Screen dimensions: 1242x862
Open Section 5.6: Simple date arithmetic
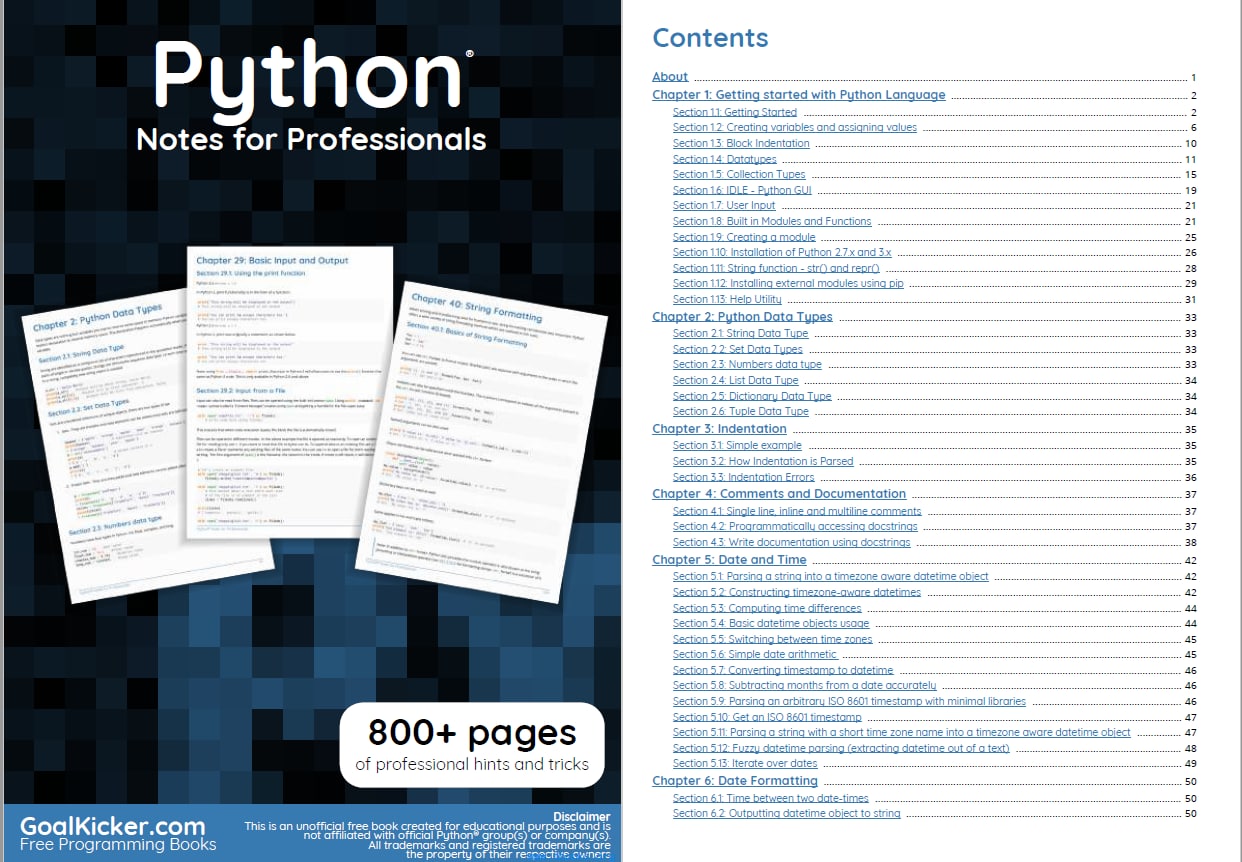(x=755, y=655)
